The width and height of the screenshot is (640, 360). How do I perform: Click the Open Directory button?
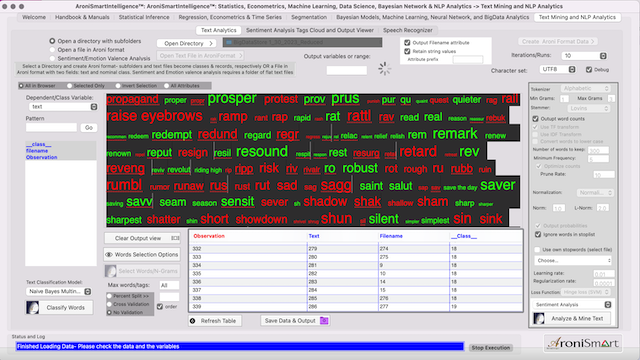(187, 43)
